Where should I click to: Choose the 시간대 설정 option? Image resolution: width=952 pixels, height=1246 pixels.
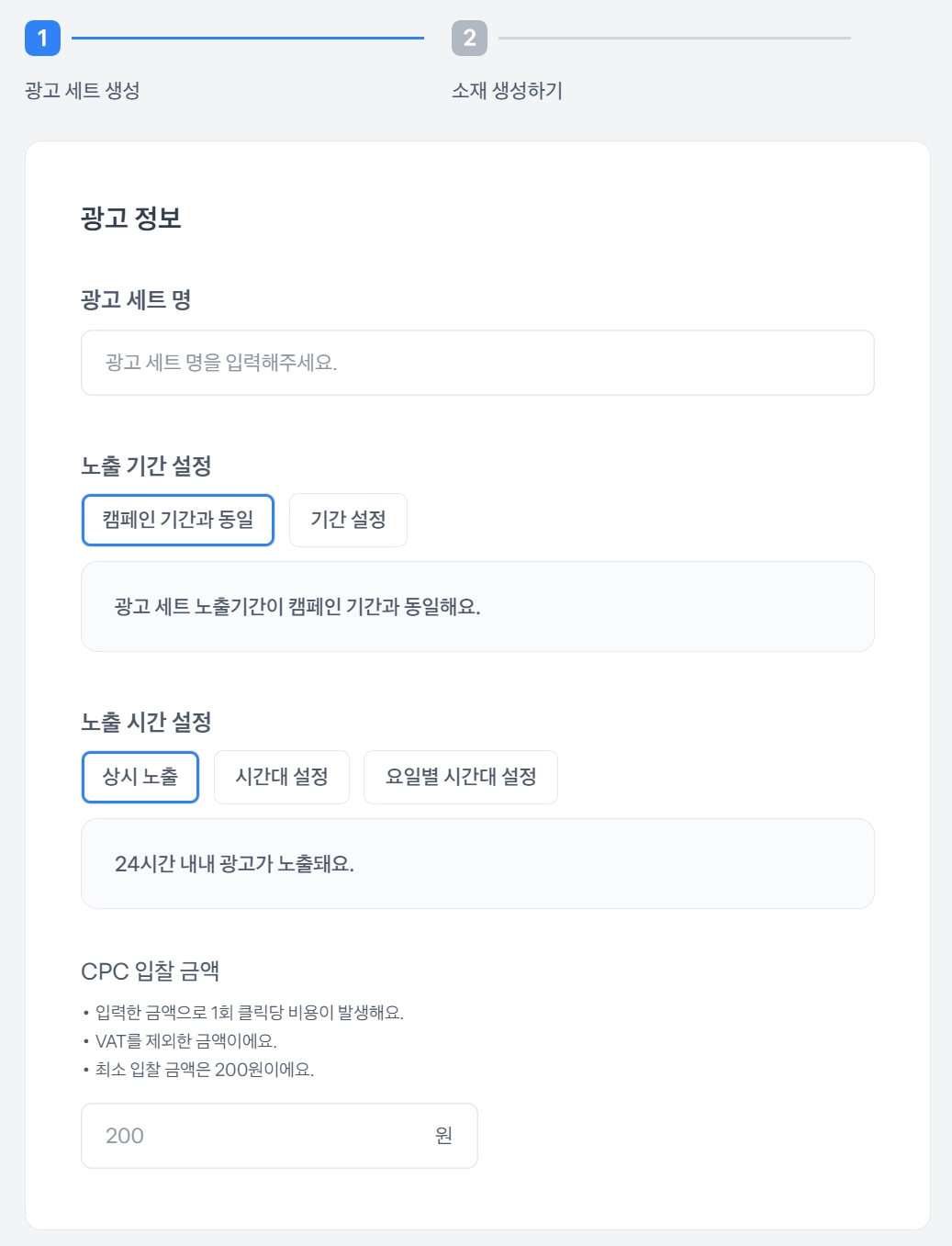coord(282,777)
